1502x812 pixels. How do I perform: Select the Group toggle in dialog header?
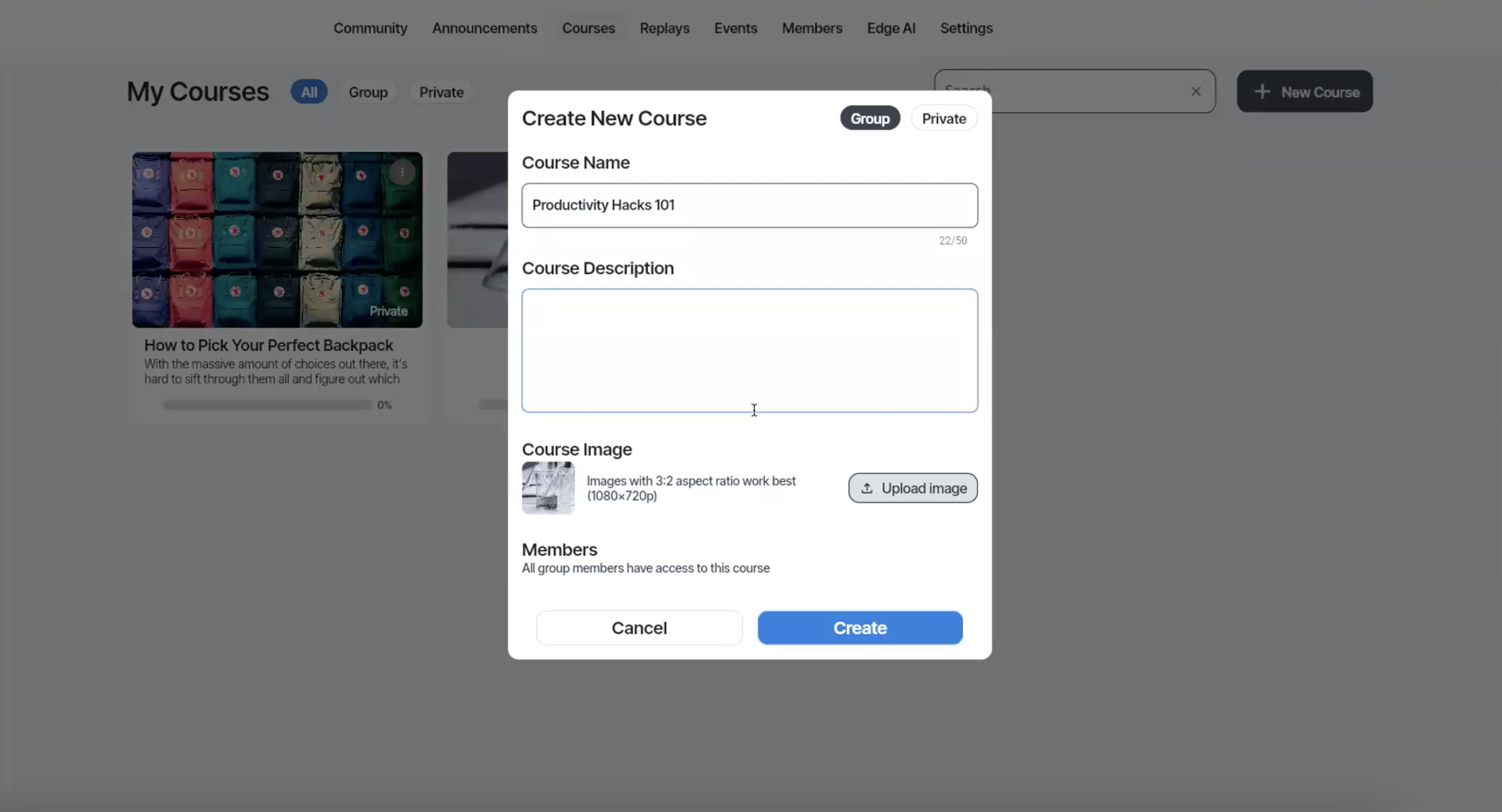coord(869,118)
